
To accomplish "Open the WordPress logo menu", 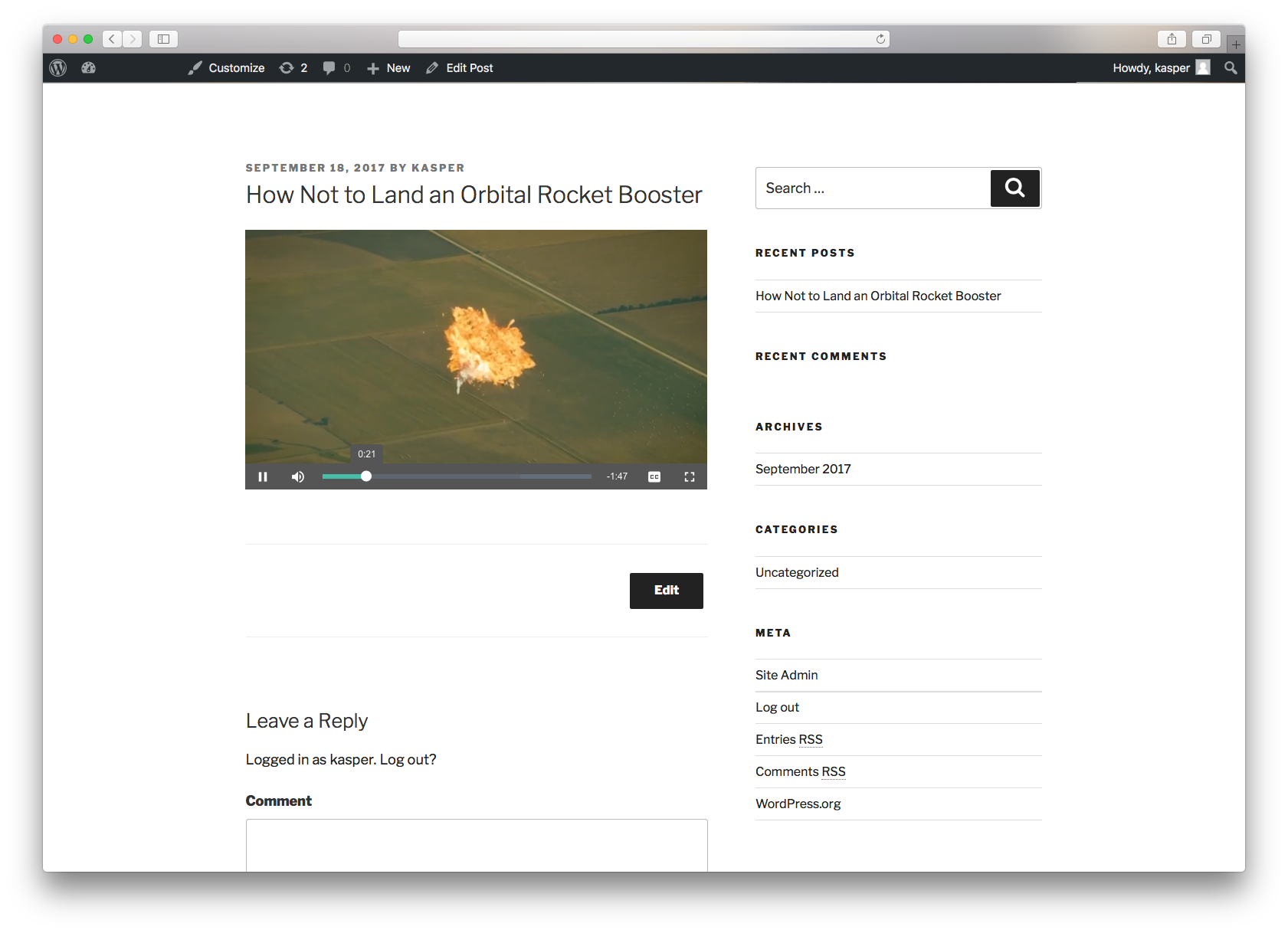I will [57, 67].
